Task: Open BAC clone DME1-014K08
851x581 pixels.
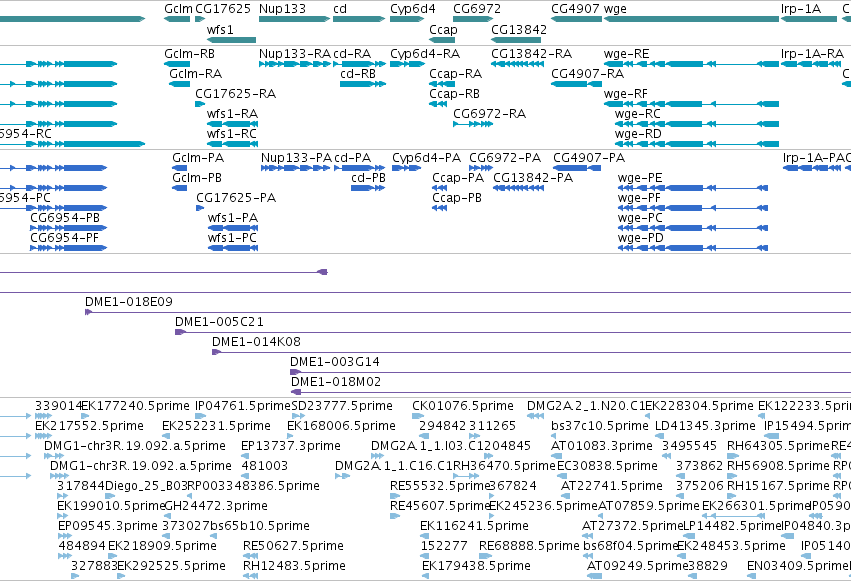Action: tap(256, 342)
